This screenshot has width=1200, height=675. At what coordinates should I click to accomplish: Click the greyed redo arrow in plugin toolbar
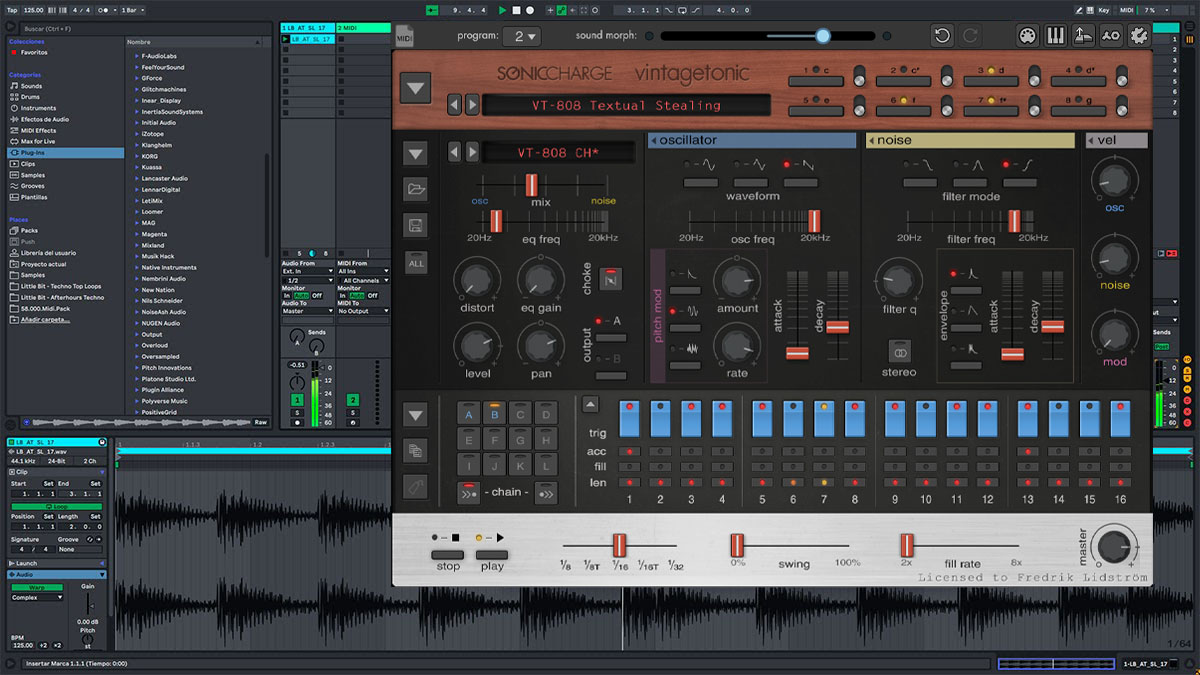970,36
